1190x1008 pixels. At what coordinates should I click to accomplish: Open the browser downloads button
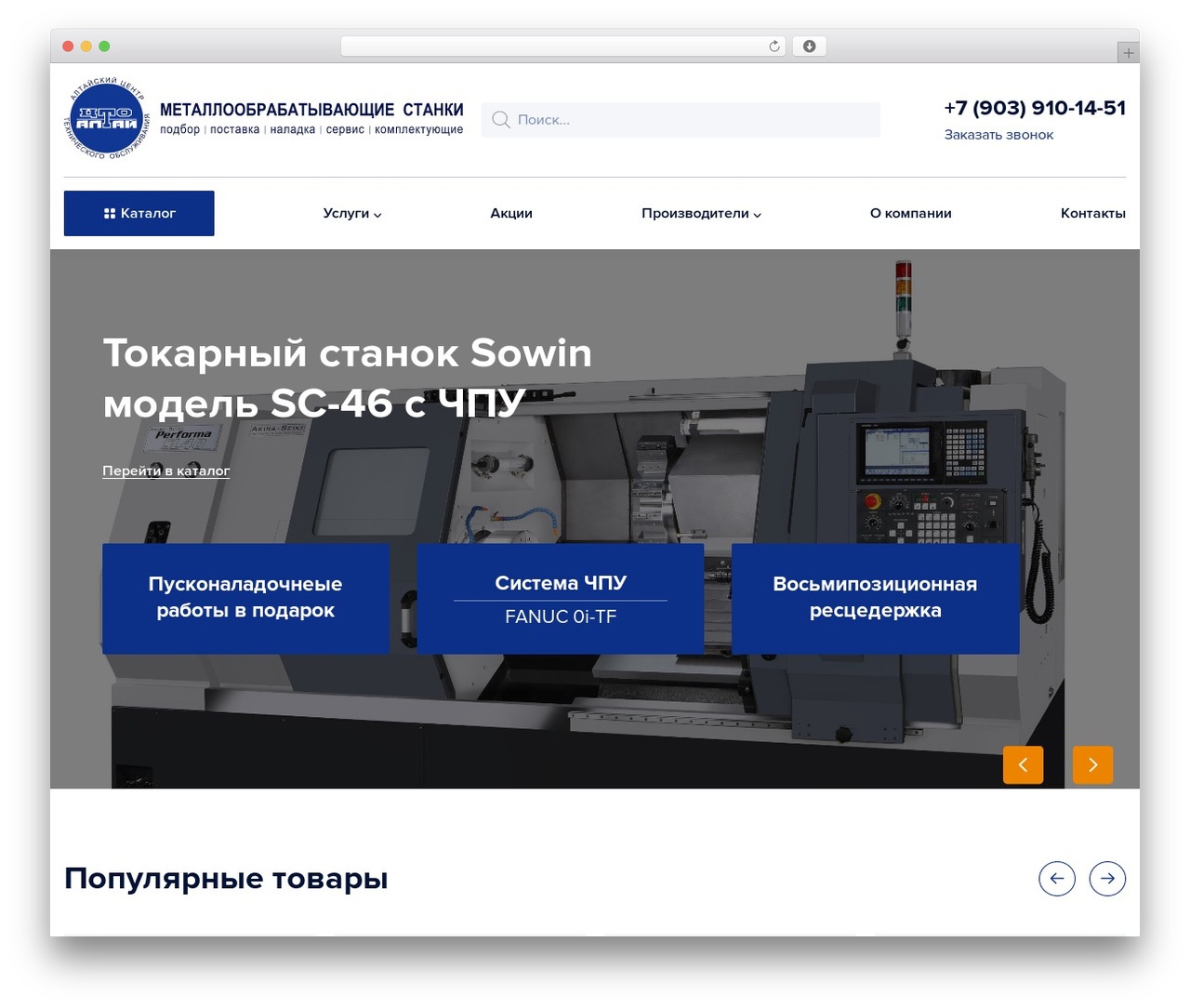(809, 46)
